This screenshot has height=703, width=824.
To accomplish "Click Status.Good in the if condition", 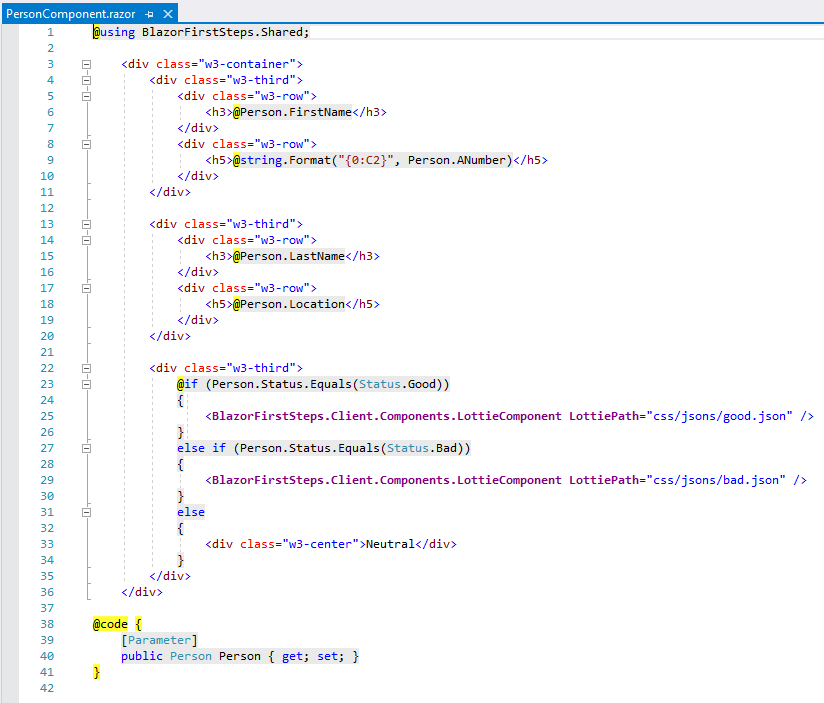I will pyautogui.click(x=397, y=384).
